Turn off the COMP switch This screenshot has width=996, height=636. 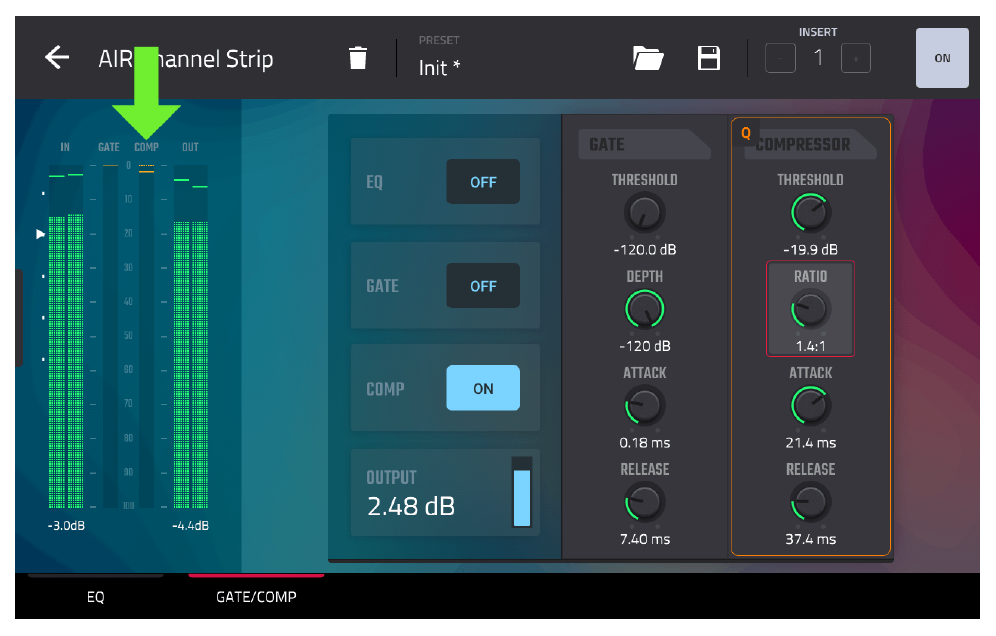[483, 388]
